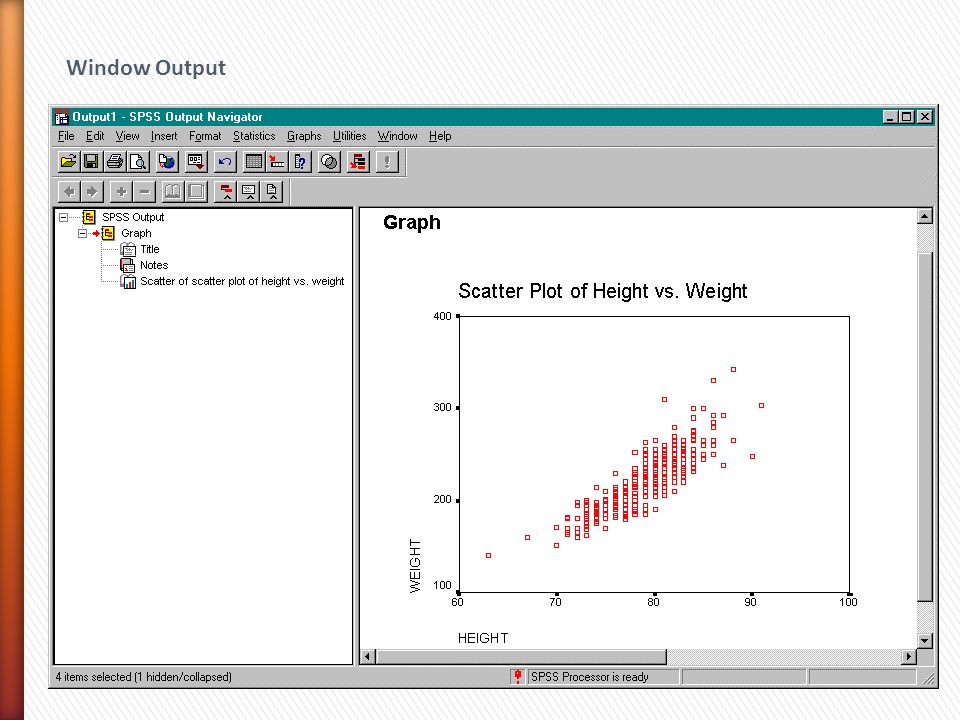Screen dimensions: 960x720
Task: Click the 'Scatter Plot of Height vs. Weight' title
Action: point(602,291)
